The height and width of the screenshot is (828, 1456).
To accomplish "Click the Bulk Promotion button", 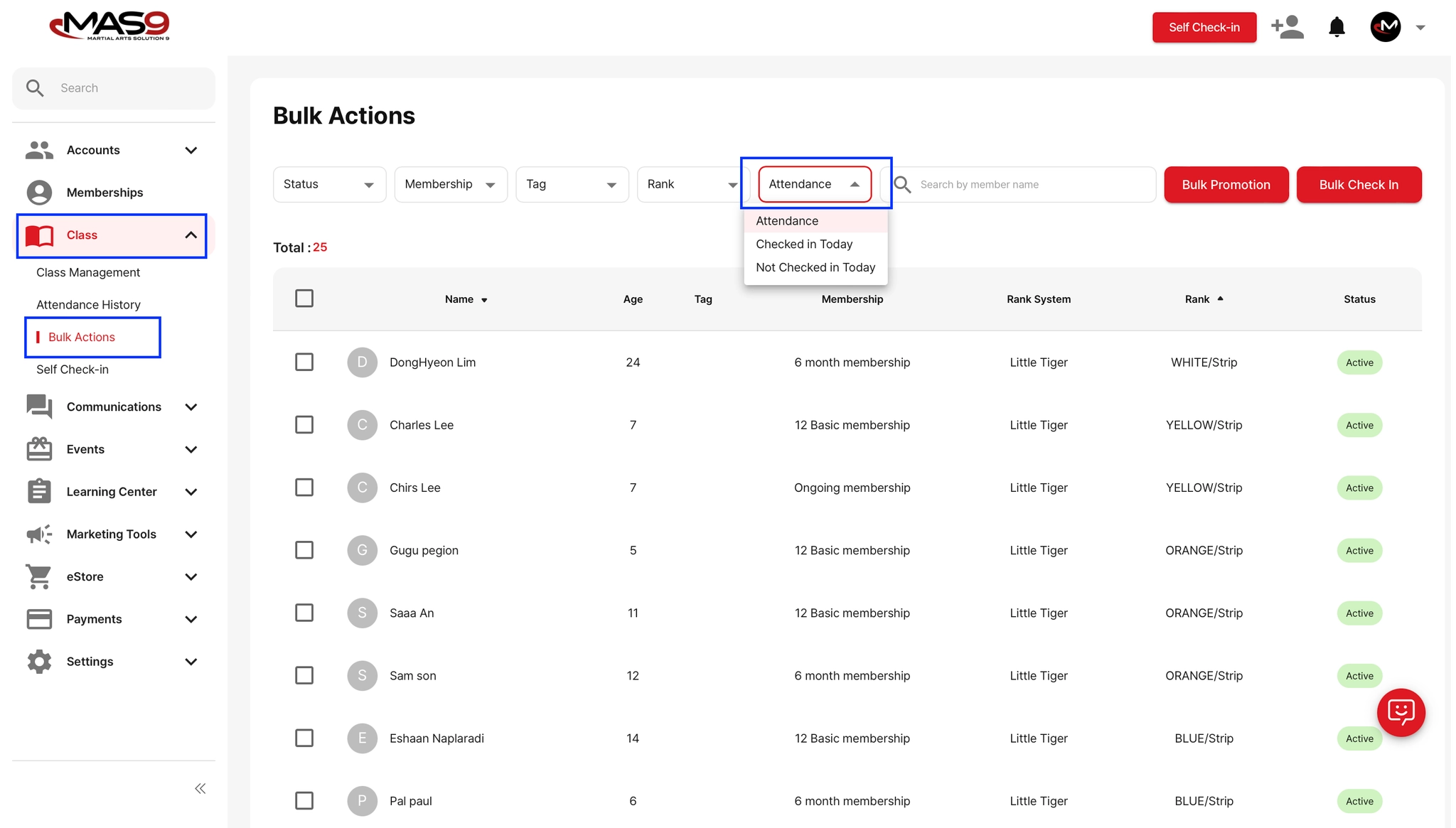I will (1226, 185).
